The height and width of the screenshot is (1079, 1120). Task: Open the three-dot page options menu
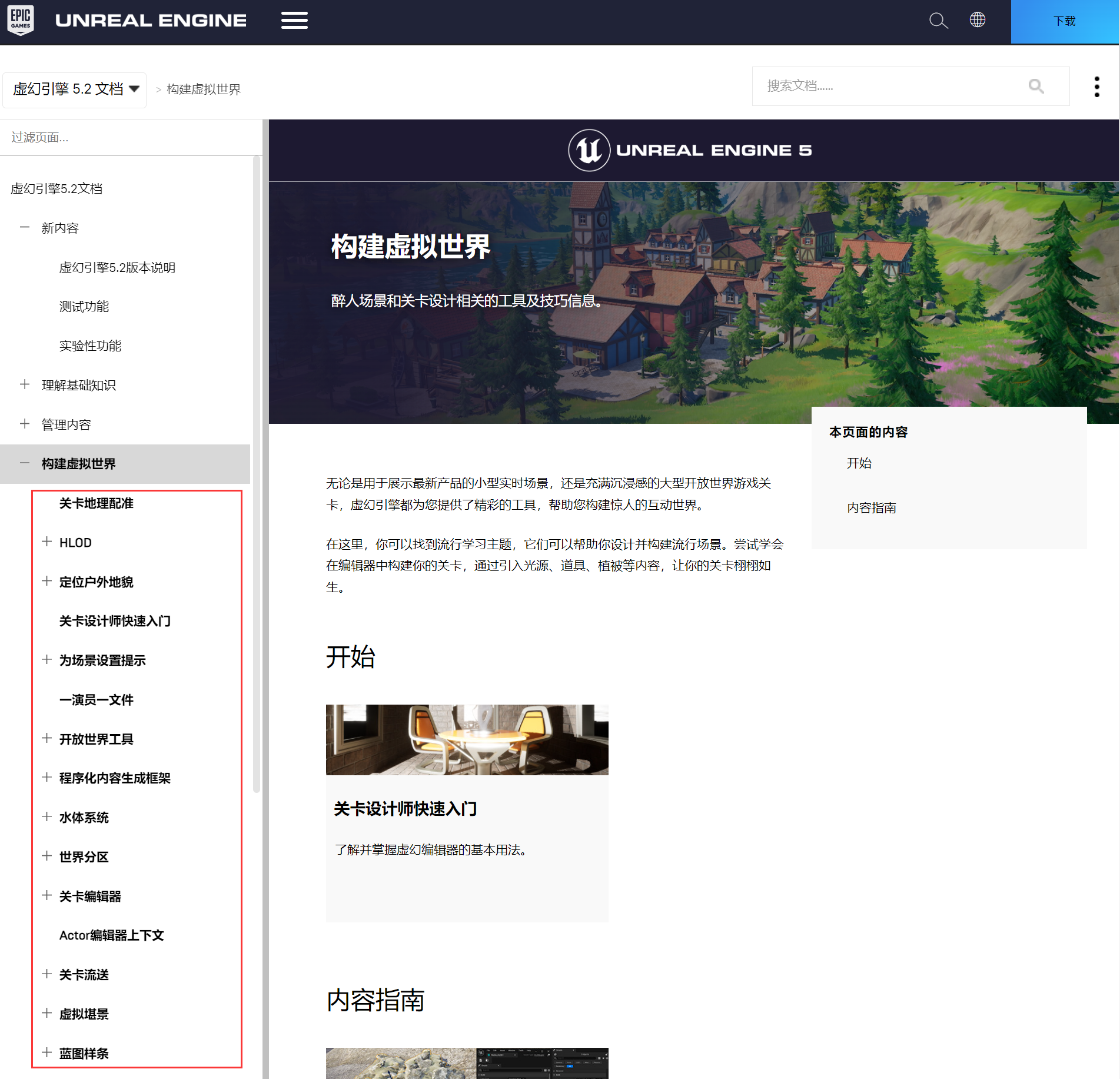[1097, 87]
